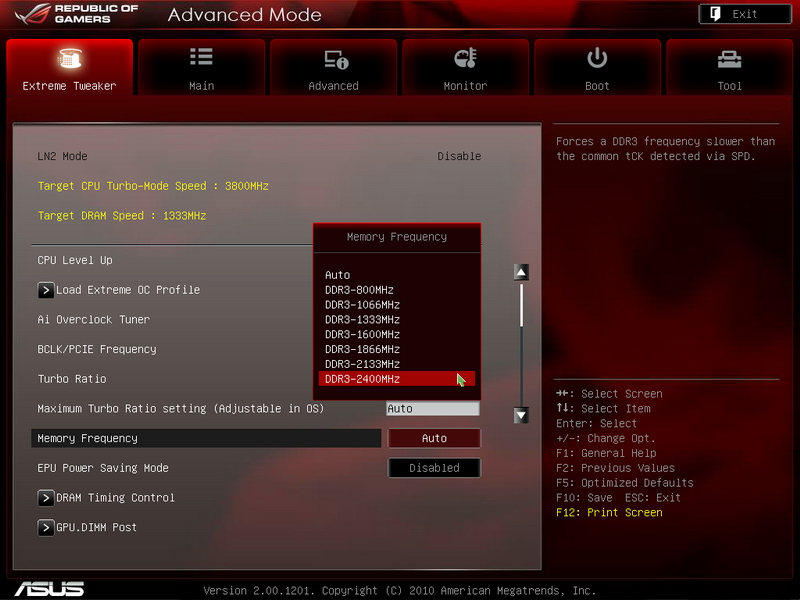Screen dimensions: 800x600
Task: Click F5: Optimized Defaults hint
Action: (624, 483)
